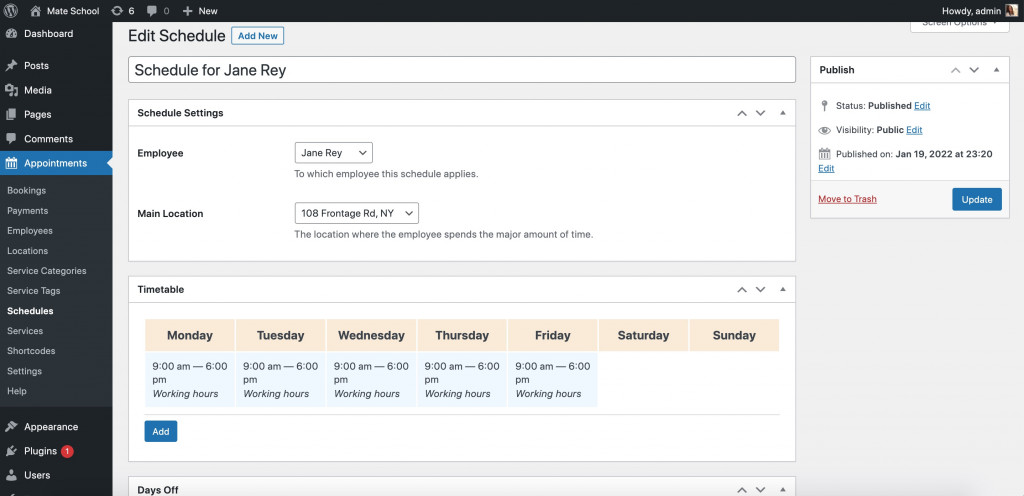Image resolution: width=1024 pixels, height=496 pixels.
Task: Collapse the Schedule Settings panel
Action: coord(783,113)
